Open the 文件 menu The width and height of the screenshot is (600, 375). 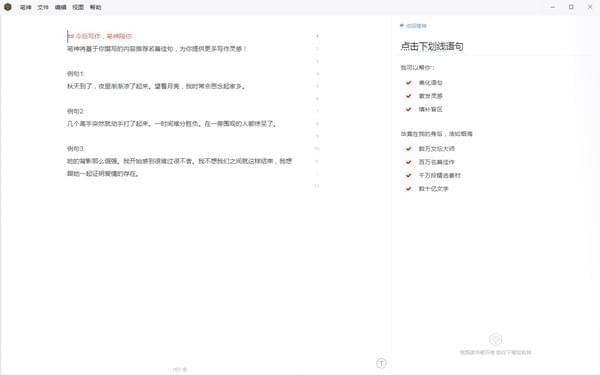tap(43, 7)
